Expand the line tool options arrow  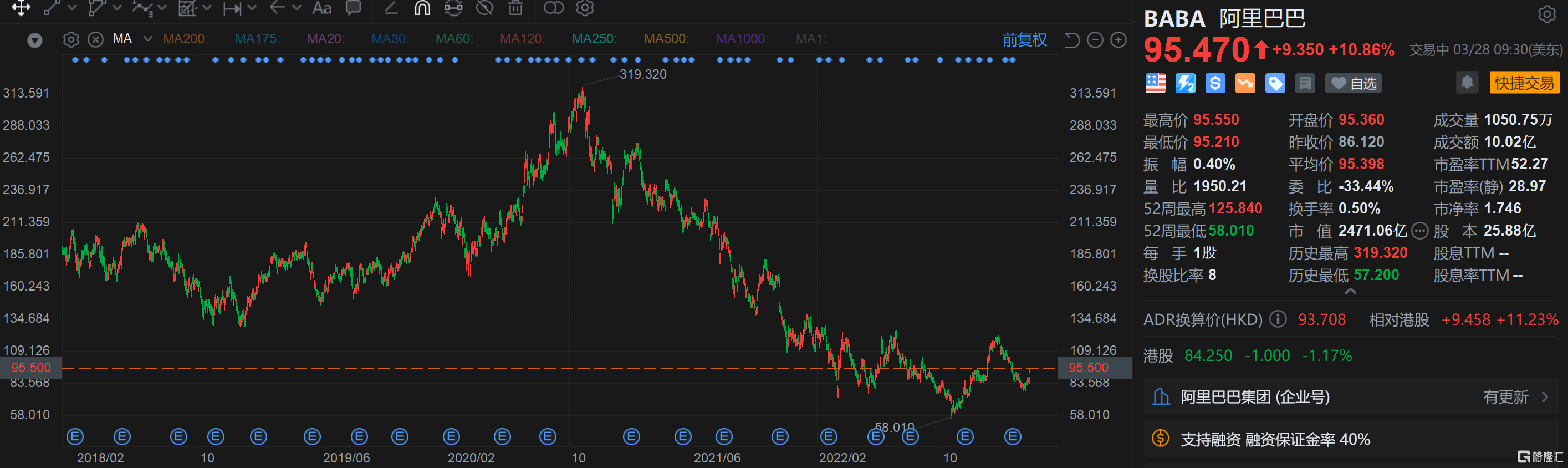pos(73,8)
